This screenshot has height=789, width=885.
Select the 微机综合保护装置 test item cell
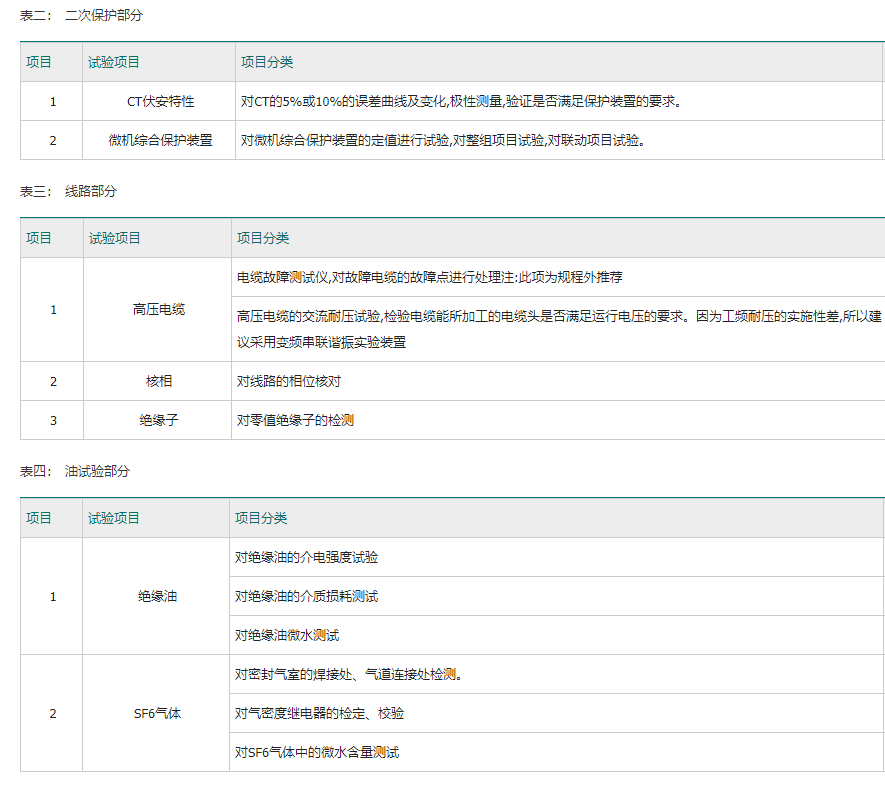(x=160, y=140)
